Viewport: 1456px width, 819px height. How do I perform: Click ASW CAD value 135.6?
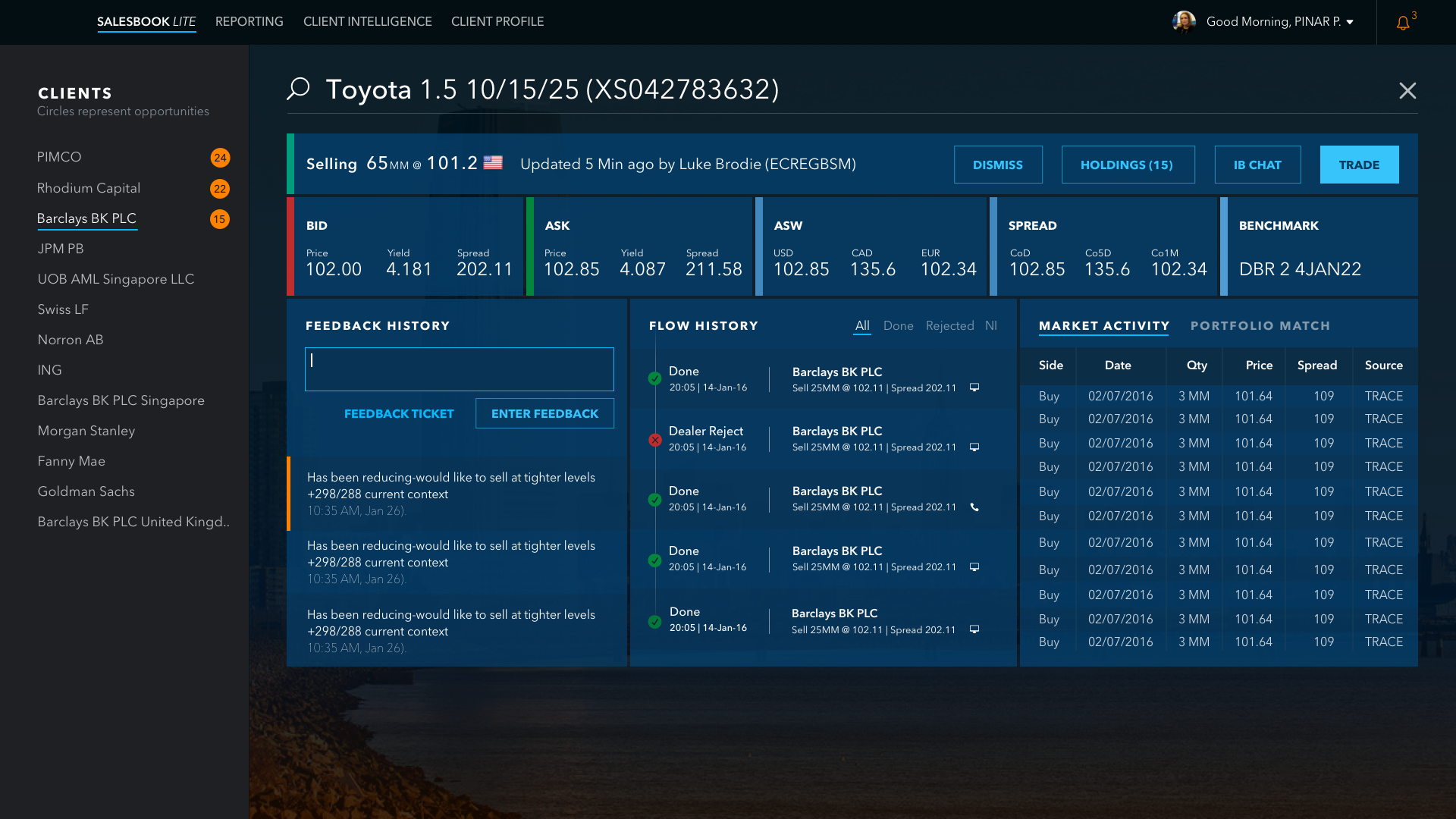pos(873,269)
